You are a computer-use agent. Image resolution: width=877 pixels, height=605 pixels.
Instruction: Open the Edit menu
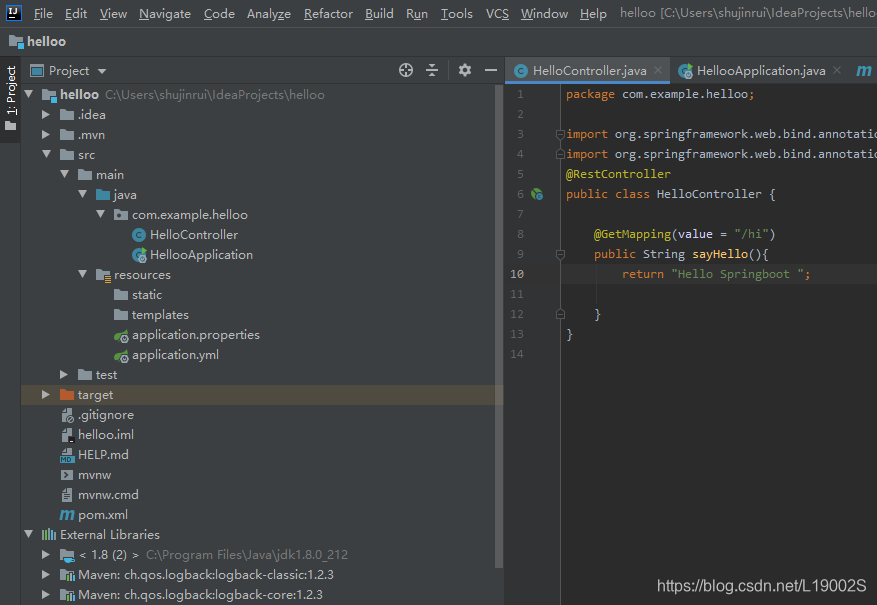(76, 13)
